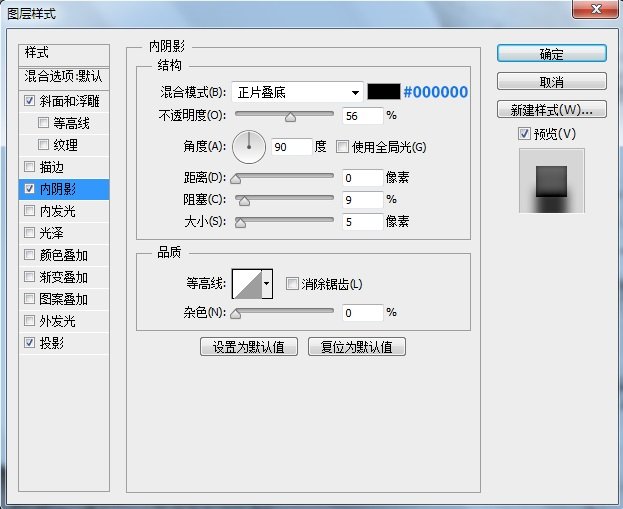Open the 等高线 contour picker arrow
The width and height of the screenshot is (623, 509).
click(x=267, y=284)
